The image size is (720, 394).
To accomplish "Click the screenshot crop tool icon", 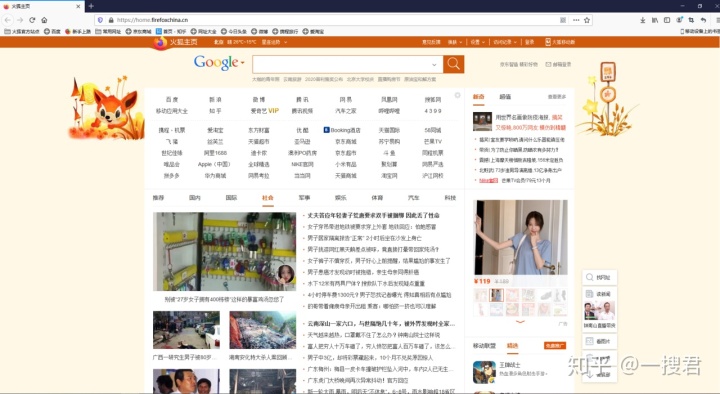I will [x=691, y=20].
